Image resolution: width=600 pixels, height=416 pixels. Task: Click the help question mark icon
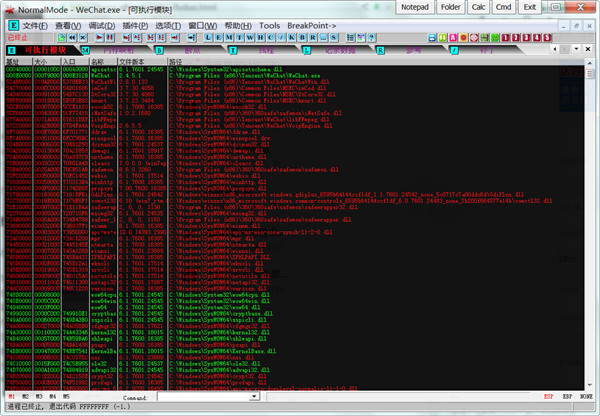pyautogui.click(x=371, y=38)
